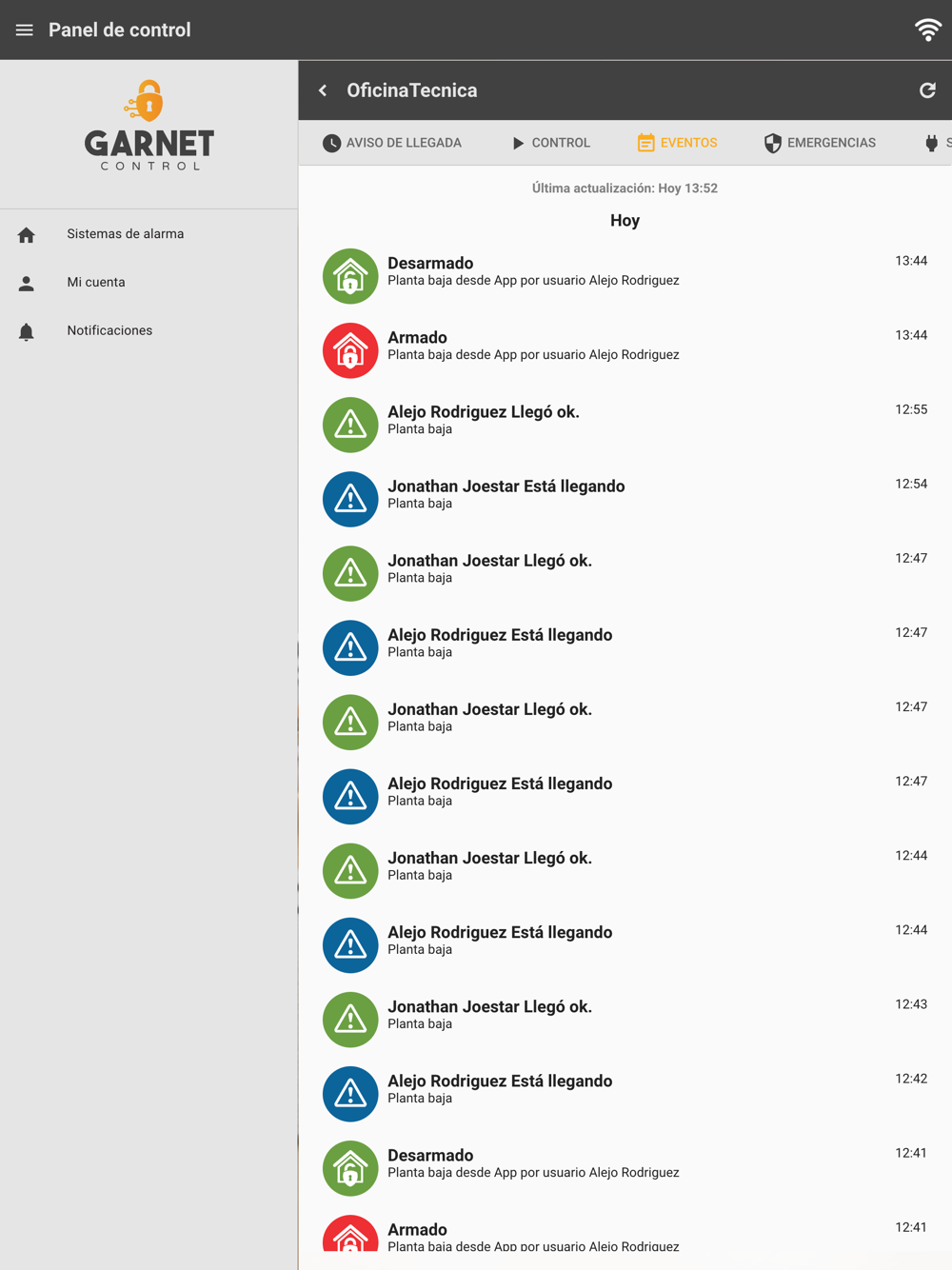Click the blue warning icon at 12:54
The image size is (952, 1270).
pos(350,499)
